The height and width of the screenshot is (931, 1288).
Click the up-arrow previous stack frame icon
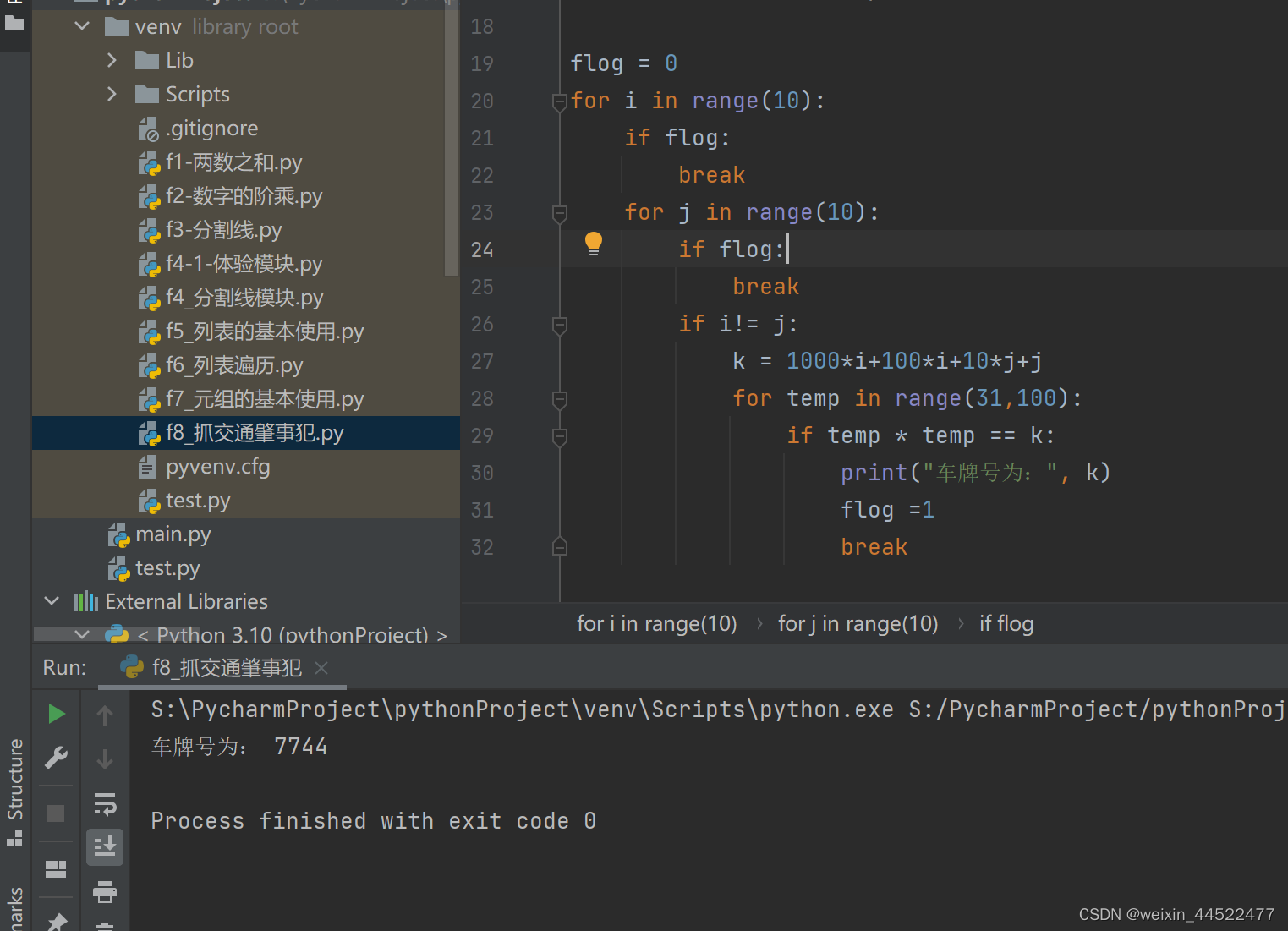(x=105, y=715)
